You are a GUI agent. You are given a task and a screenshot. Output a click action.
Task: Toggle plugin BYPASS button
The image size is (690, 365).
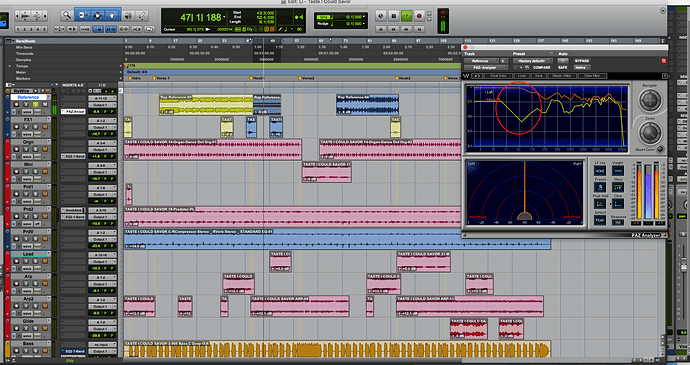coord(581,61)
